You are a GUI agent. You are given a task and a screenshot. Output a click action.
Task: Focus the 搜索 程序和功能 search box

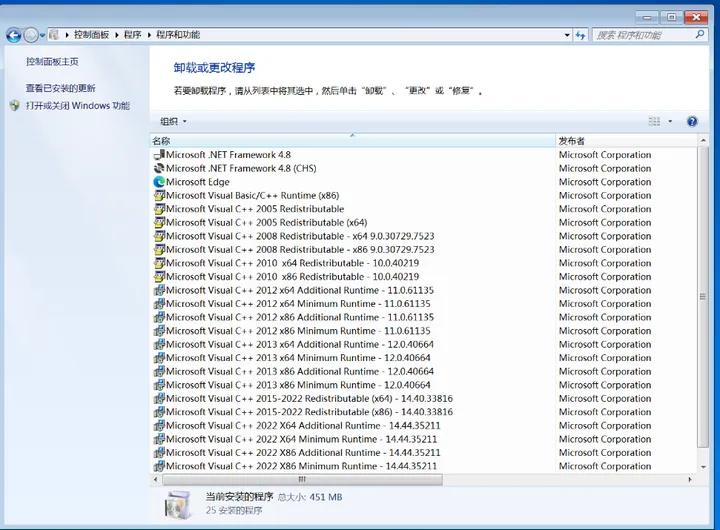tap(644, 35)
